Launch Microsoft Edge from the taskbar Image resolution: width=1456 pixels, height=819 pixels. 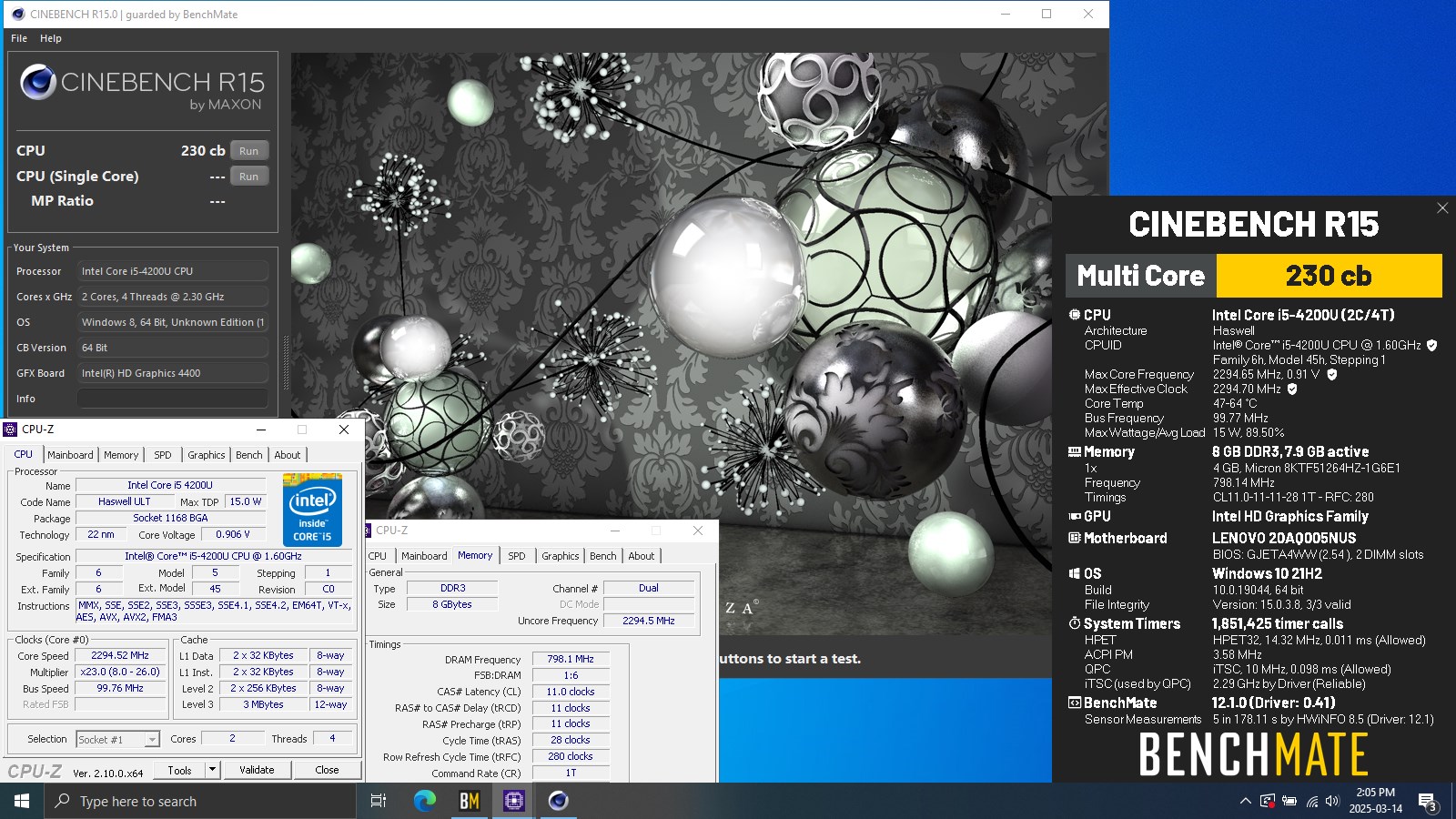425,801
